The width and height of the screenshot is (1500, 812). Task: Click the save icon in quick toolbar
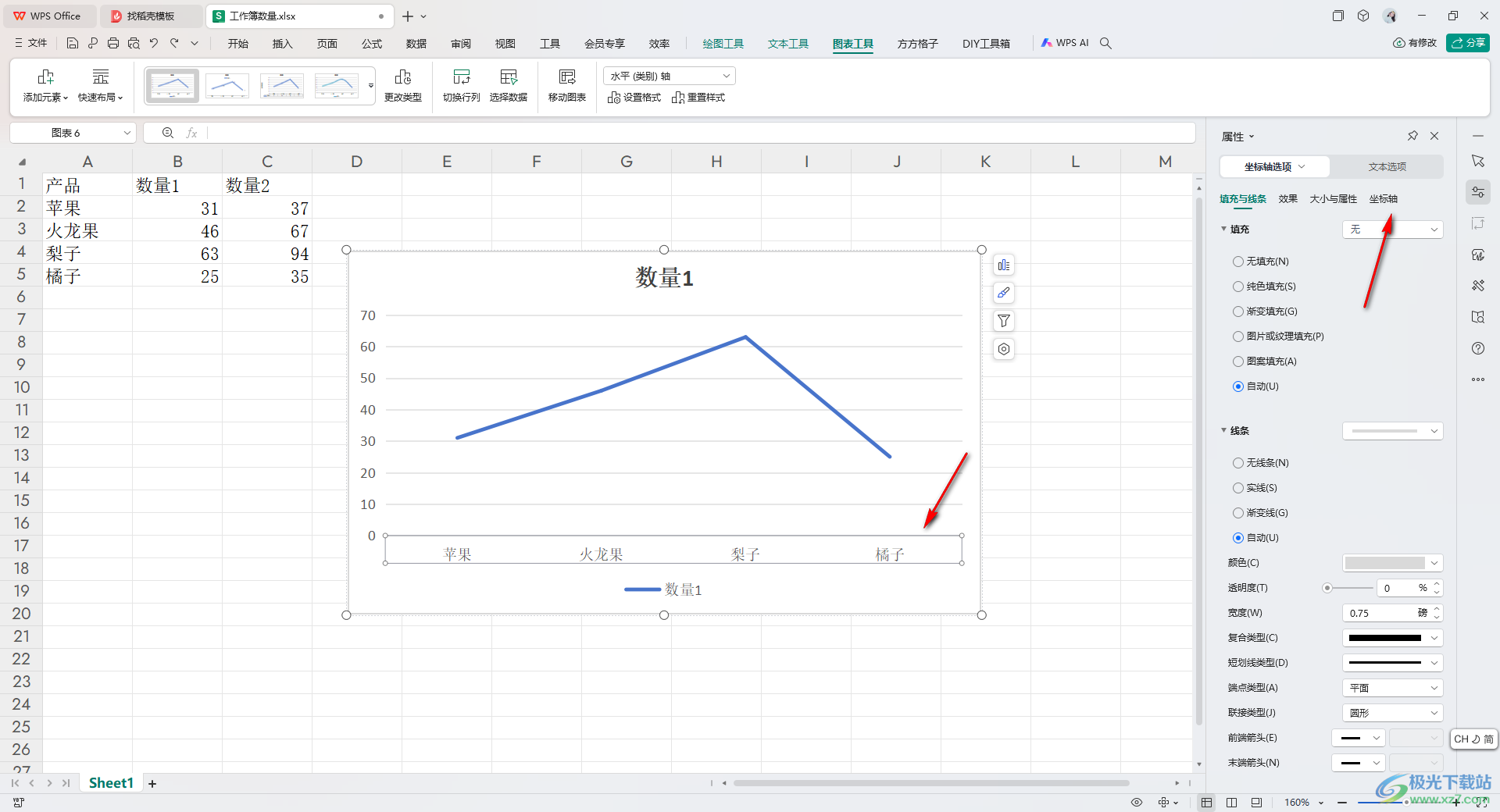(73, 43)
